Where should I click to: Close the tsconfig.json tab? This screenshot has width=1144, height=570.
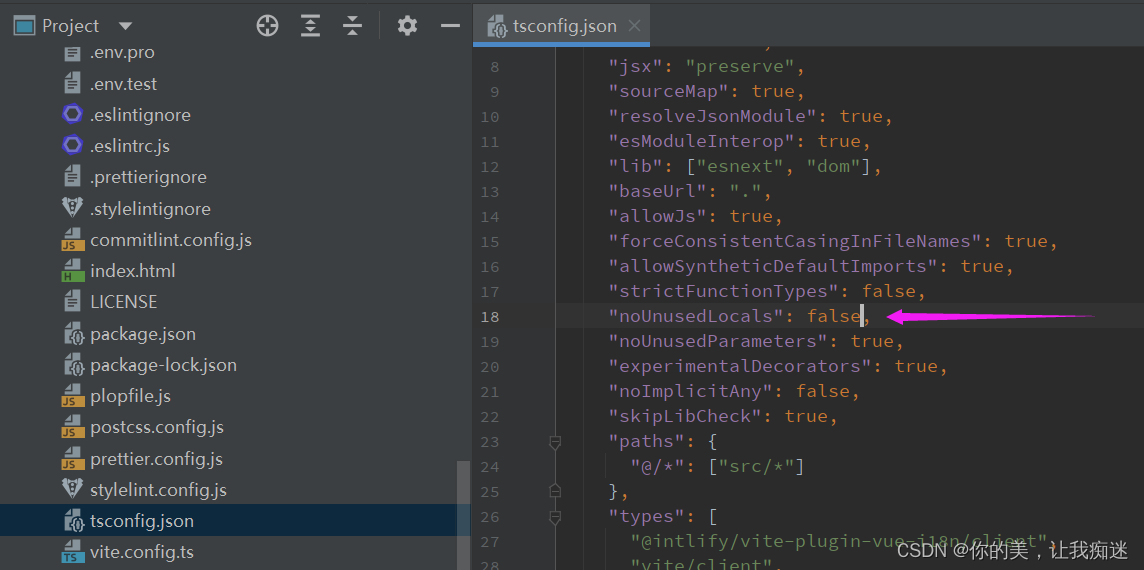634,26
